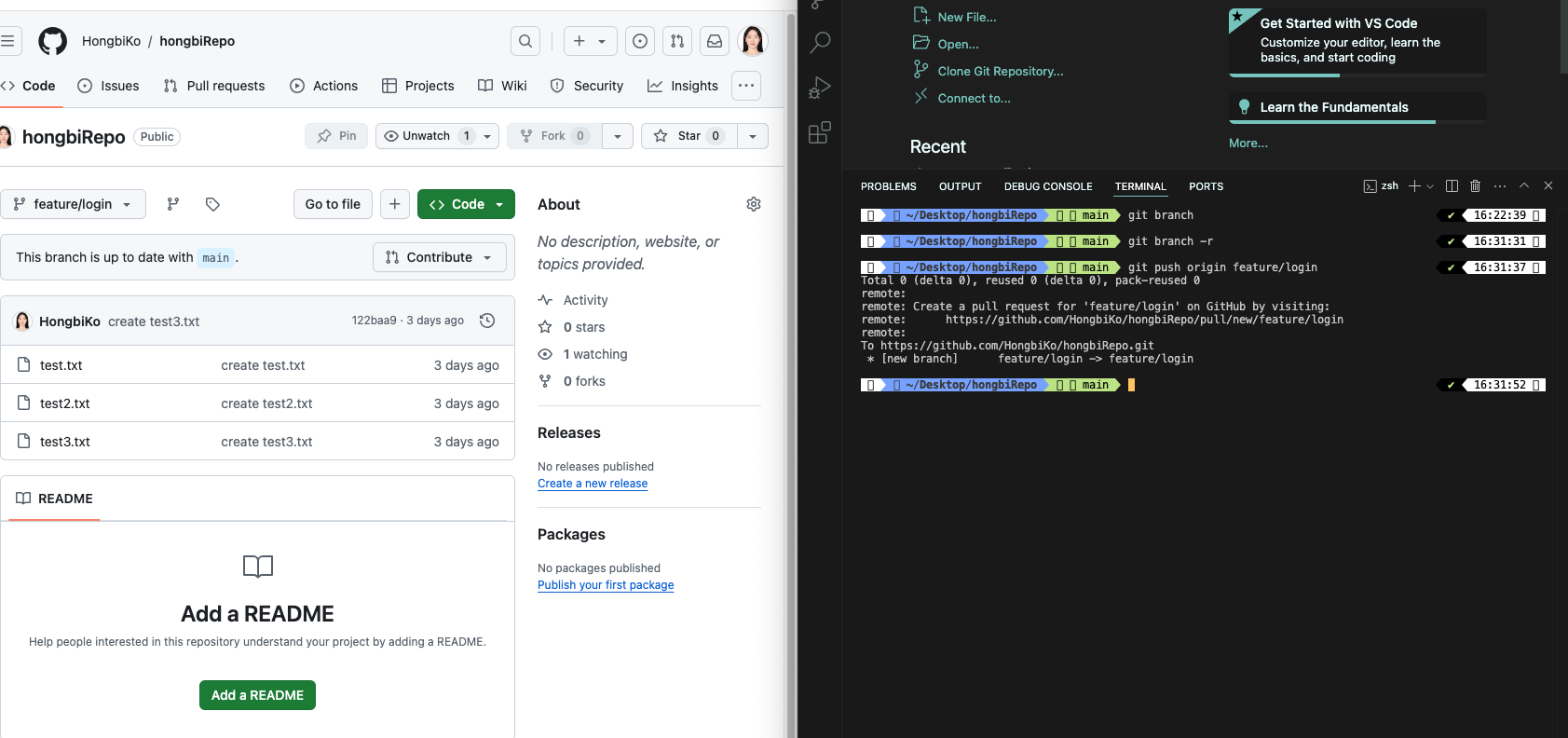Image resolution: width=1568 pixels, height=738 pixels.
Task: Open test2.txt file row
Action: 257,403
